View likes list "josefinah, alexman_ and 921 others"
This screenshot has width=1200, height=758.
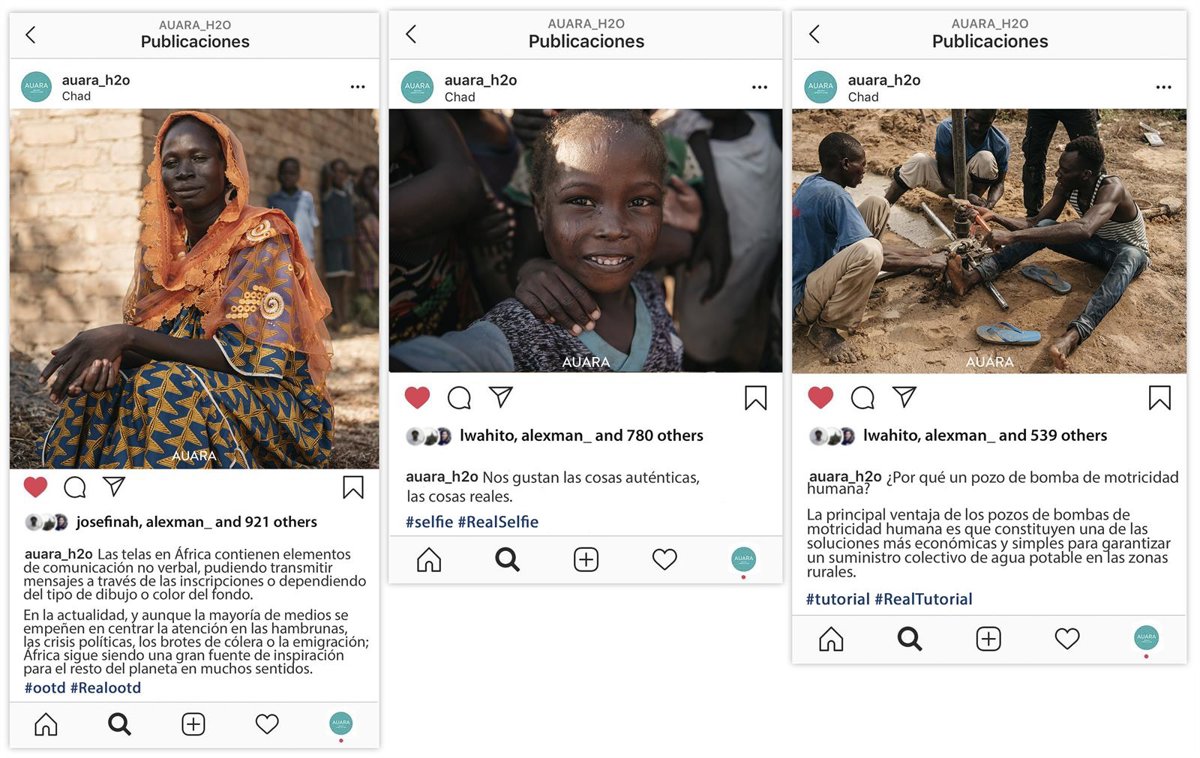pos(196,522)
